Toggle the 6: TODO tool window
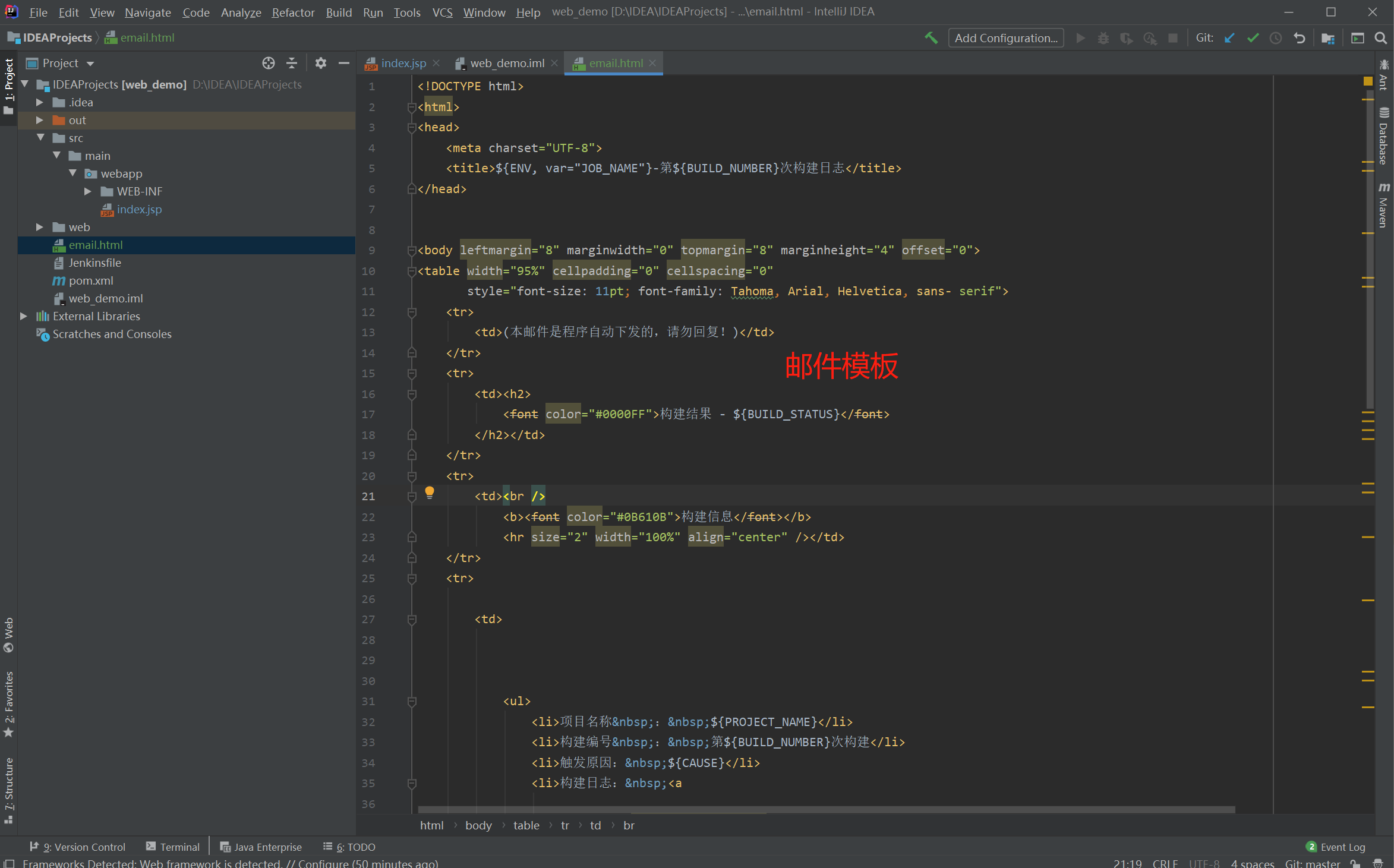Screen dimensions: 1394x868 point(349,847)
